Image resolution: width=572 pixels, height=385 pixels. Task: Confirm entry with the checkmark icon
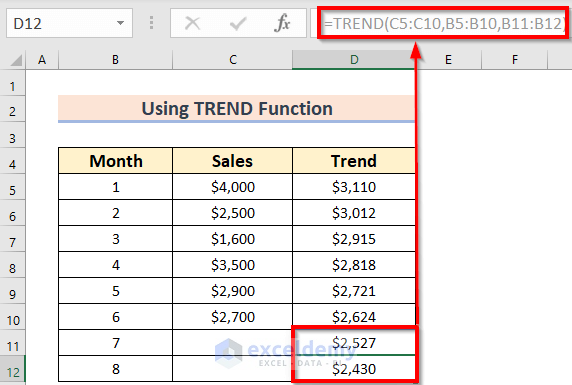point(237,24)
